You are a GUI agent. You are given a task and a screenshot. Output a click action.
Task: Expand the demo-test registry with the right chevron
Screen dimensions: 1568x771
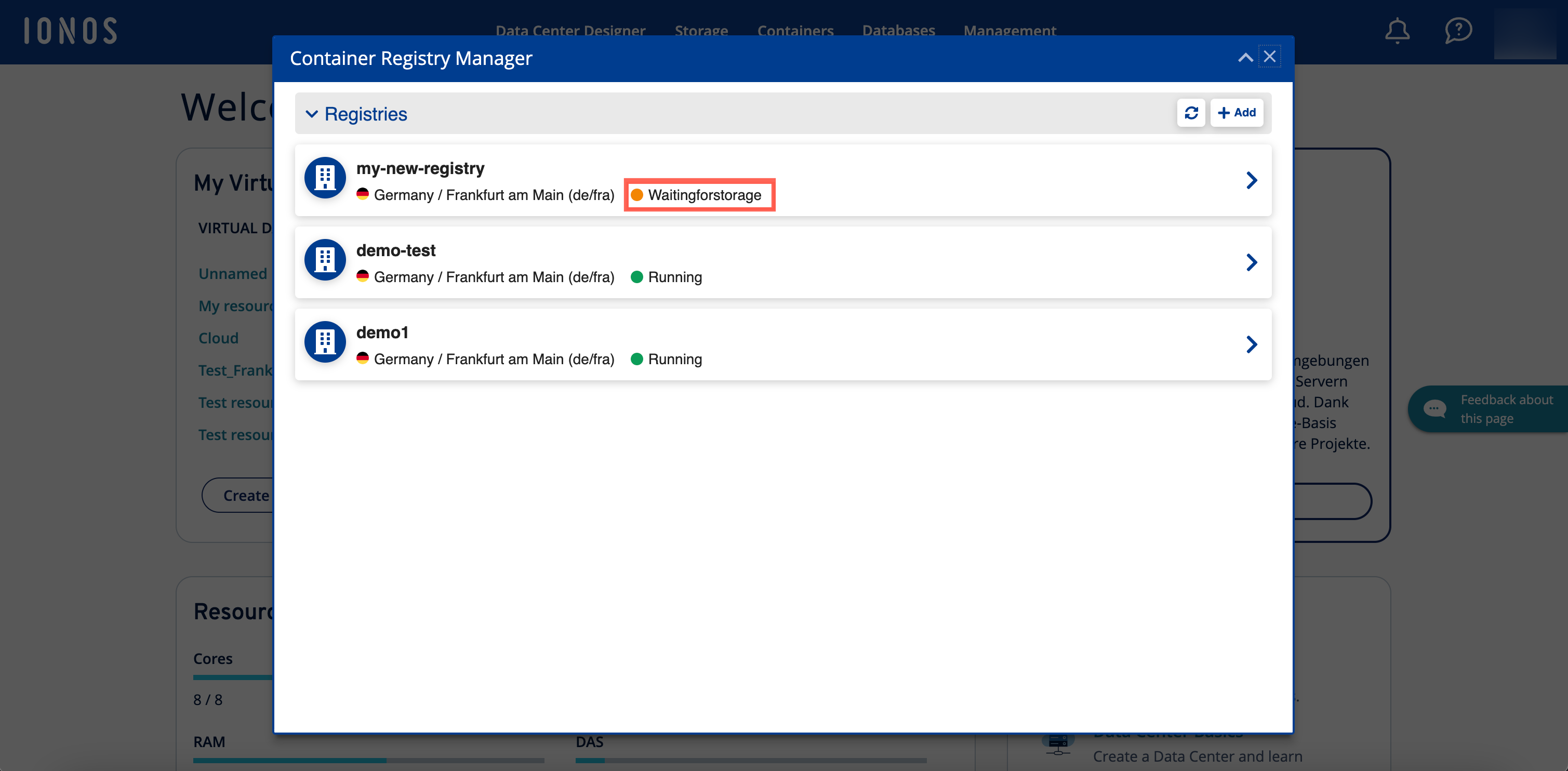pyautogui.click(x=1252, y=262)
